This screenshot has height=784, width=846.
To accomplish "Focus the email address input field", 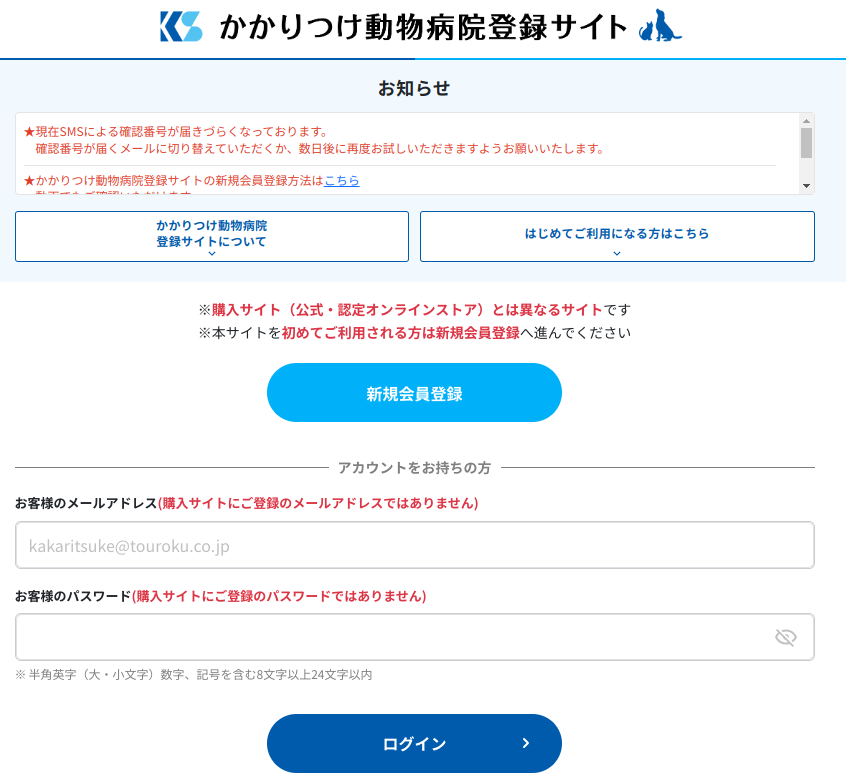I will (x=414, y=545).
